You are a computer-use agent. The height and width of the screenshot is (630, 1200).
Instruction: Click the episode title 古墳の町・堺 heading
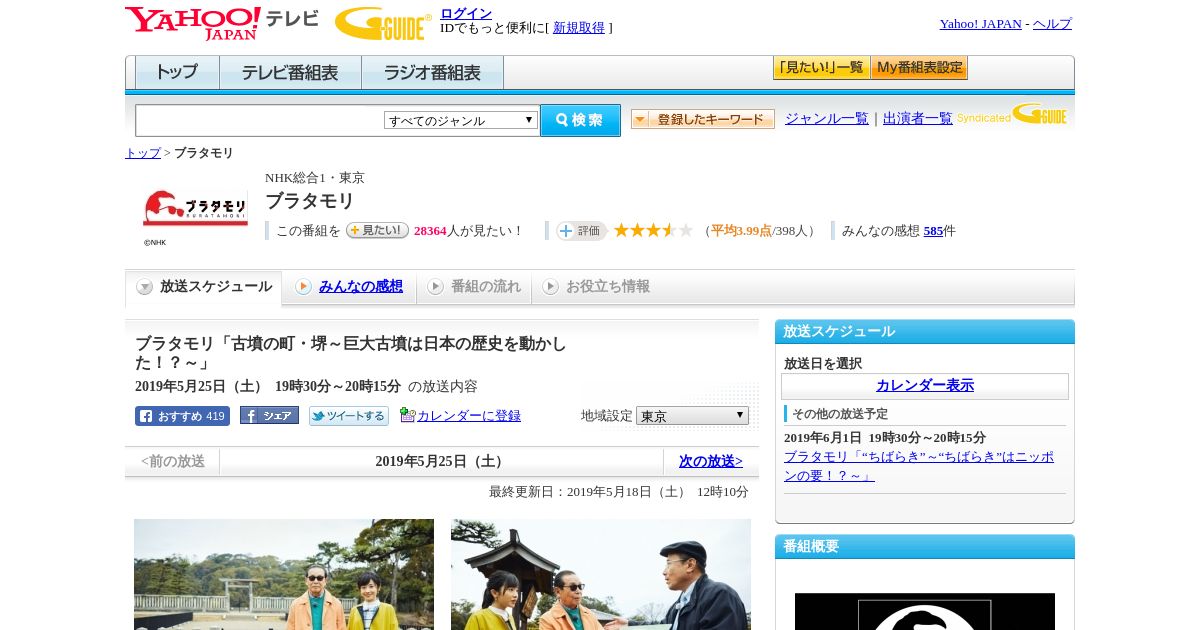tap(351, 353)
